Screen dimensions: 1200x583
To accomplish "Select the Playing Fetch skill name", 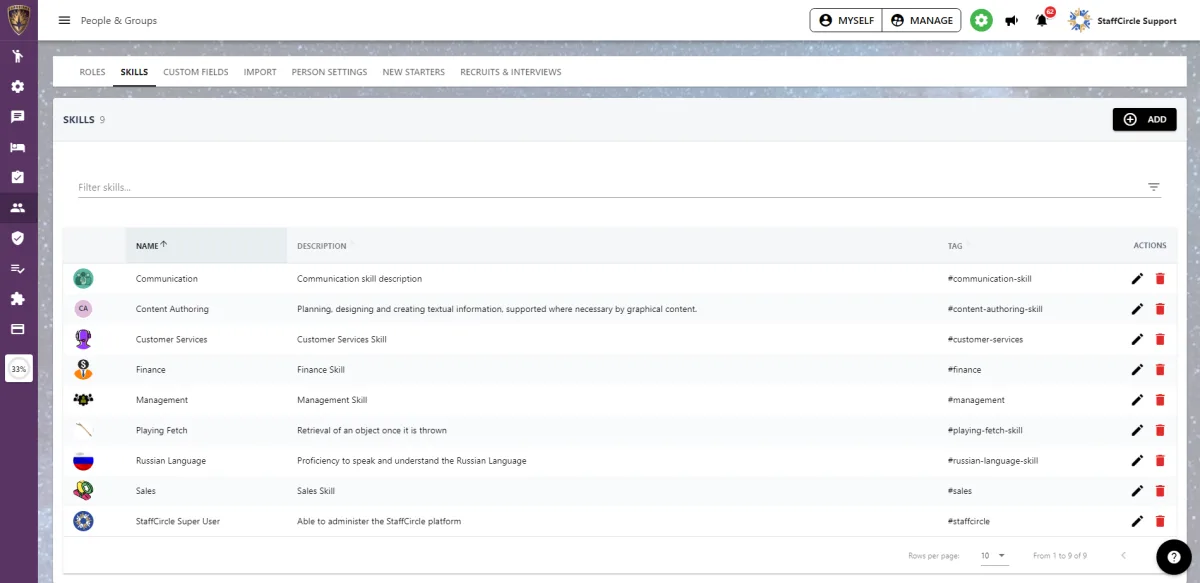I will [162, 430].
